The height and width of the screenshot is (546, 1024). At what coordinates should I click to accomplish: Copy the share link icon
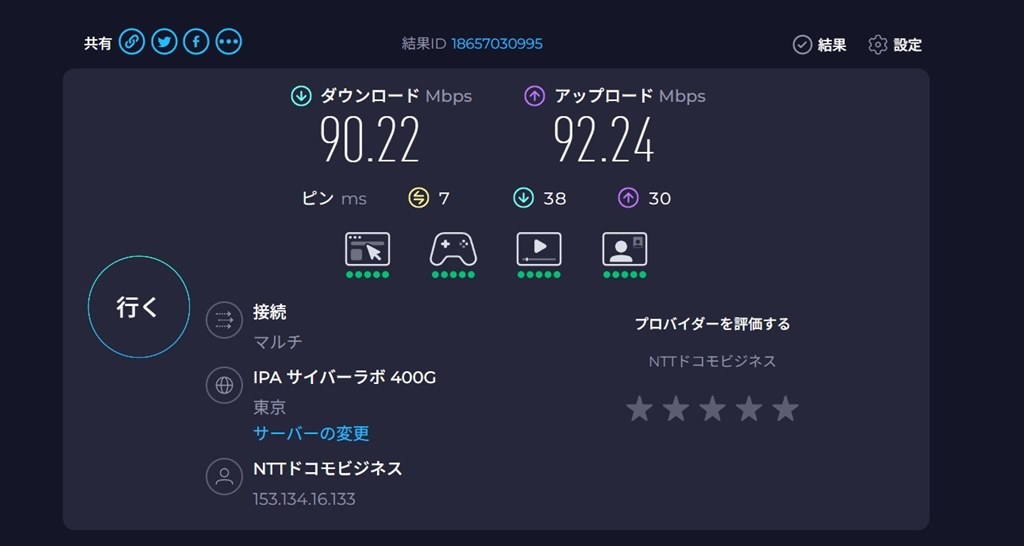coord(132,42)
